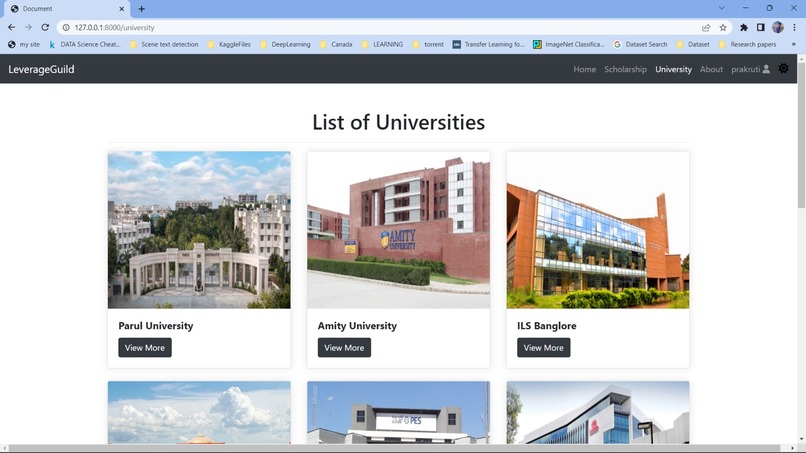
Task: Click the share page icon
Action: point(706,28)
